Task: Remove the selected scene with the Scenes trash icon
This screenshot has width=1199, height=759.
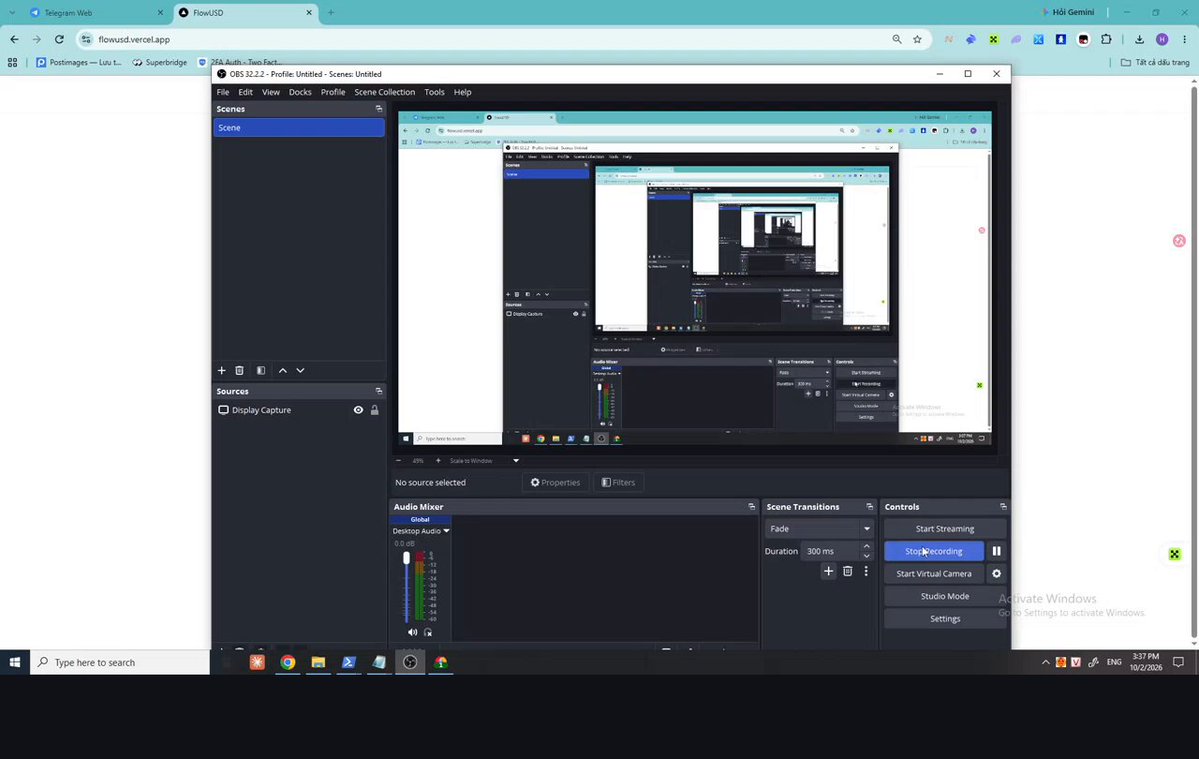Action: (239, 371)
